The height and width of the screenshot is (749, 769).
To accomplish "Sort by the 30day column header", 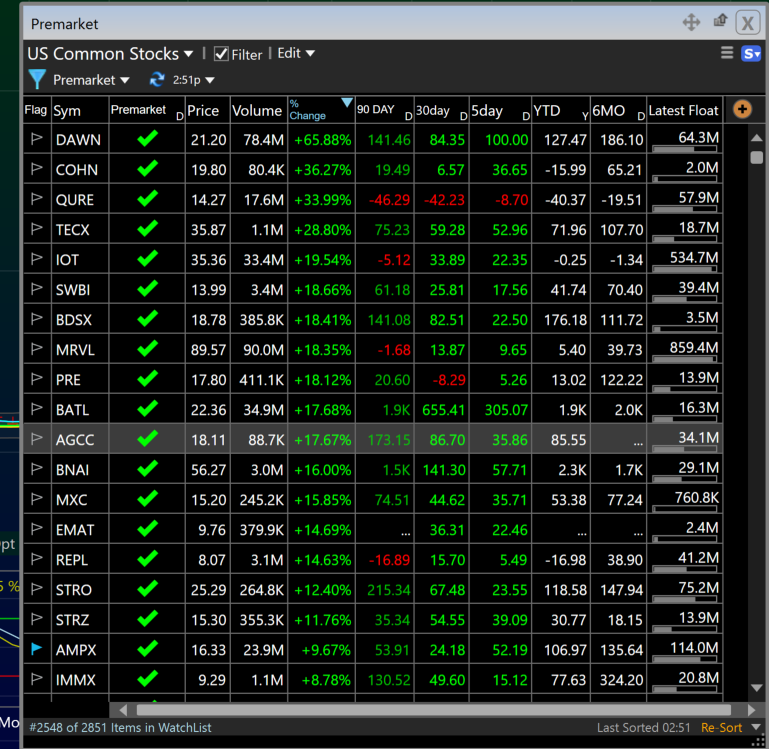I will click(x=441, y=110).
